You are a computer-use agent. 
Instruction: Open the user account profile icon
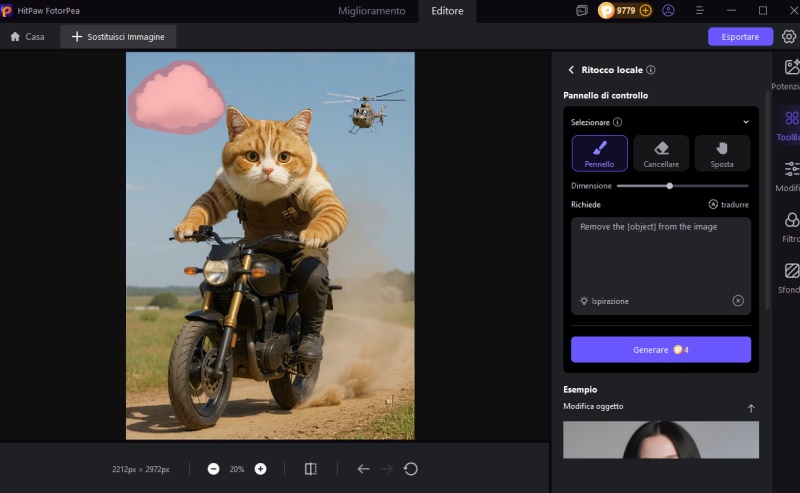pyautogui.click(x=668, y=10)
